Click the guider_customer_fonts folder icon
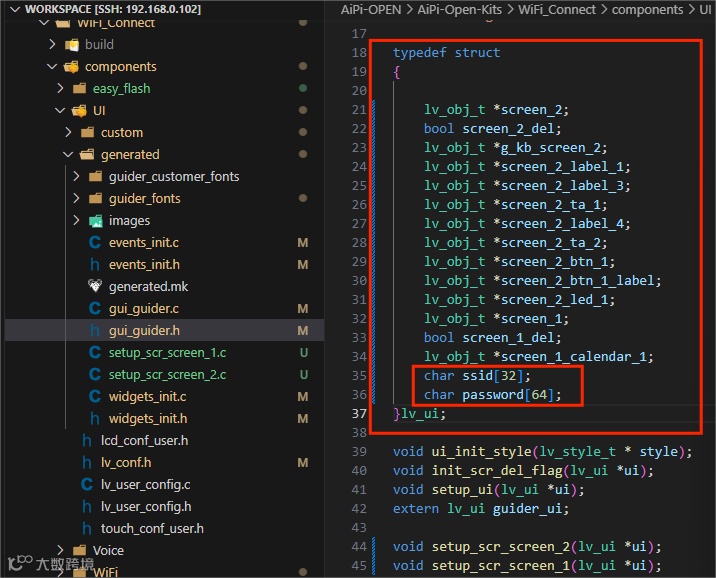Screen dimensions: 716x578 point(95,176)
